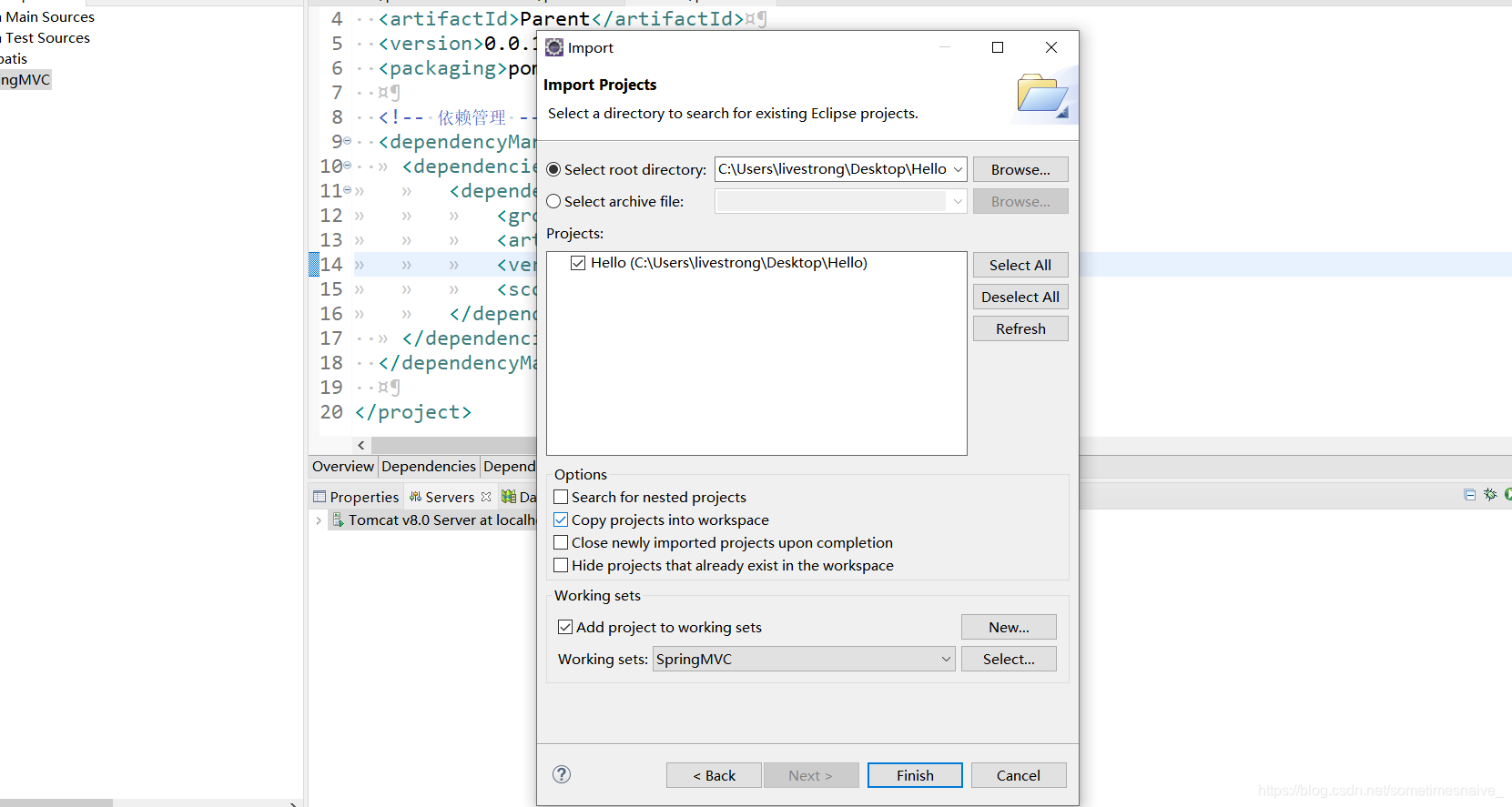Click the explorer horizontal scrollbar thumb

[56, 802]
